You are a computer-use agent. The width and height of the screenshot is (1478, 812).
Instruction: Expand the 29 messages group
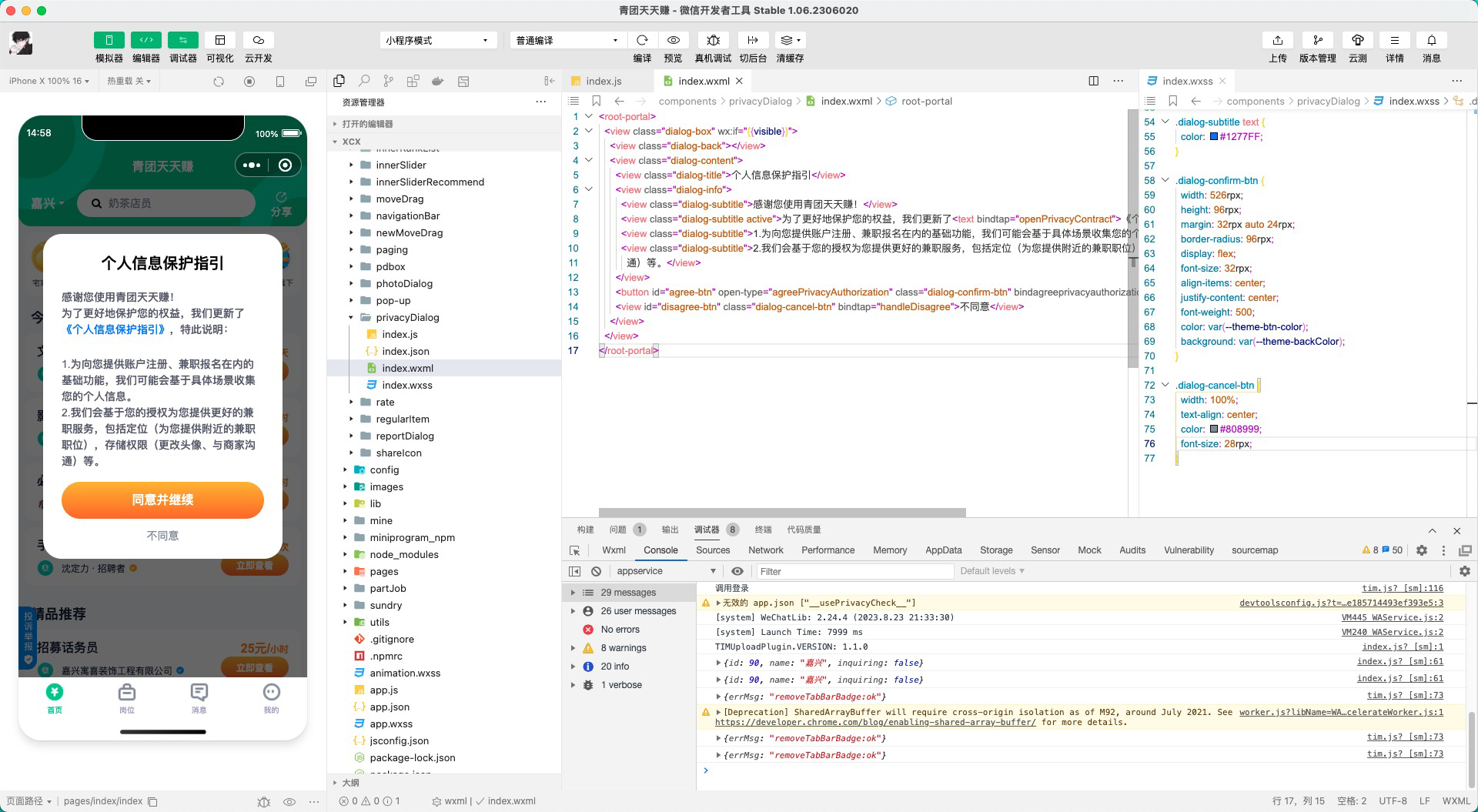[x=573, y=593]
